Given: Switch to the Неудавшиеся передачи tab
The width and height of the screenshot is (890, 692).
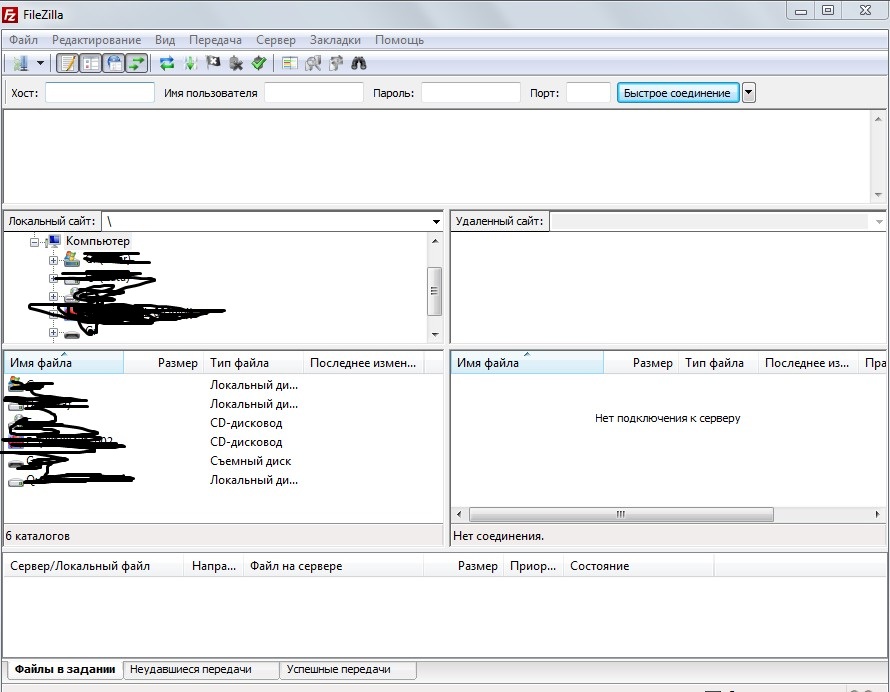Looking at the screenshot, I should pyautogui.click(x=201, y=669).
